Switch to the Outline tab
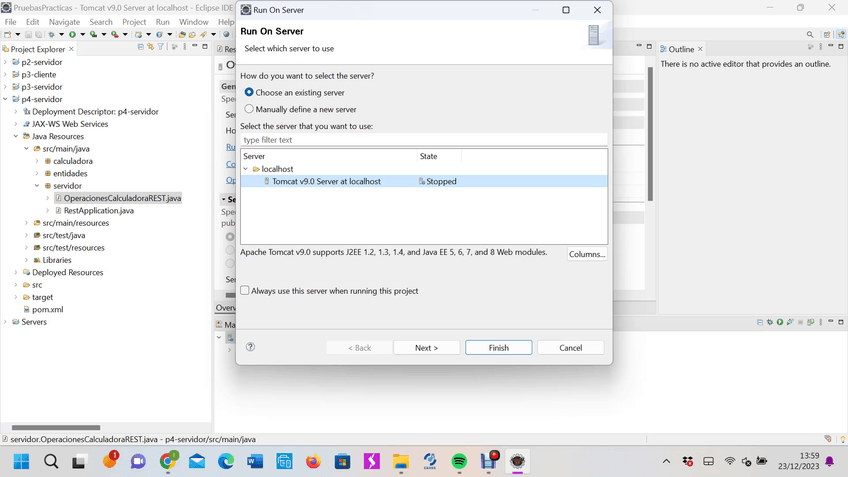The width and height of the screenshot is (848, 477). (681, 49)
